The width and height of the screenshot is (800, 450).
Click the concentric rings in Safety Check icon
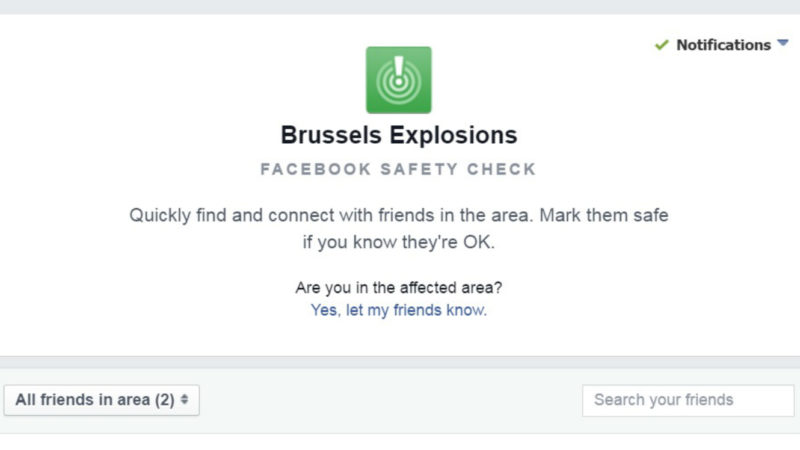[x=398, y=84]
